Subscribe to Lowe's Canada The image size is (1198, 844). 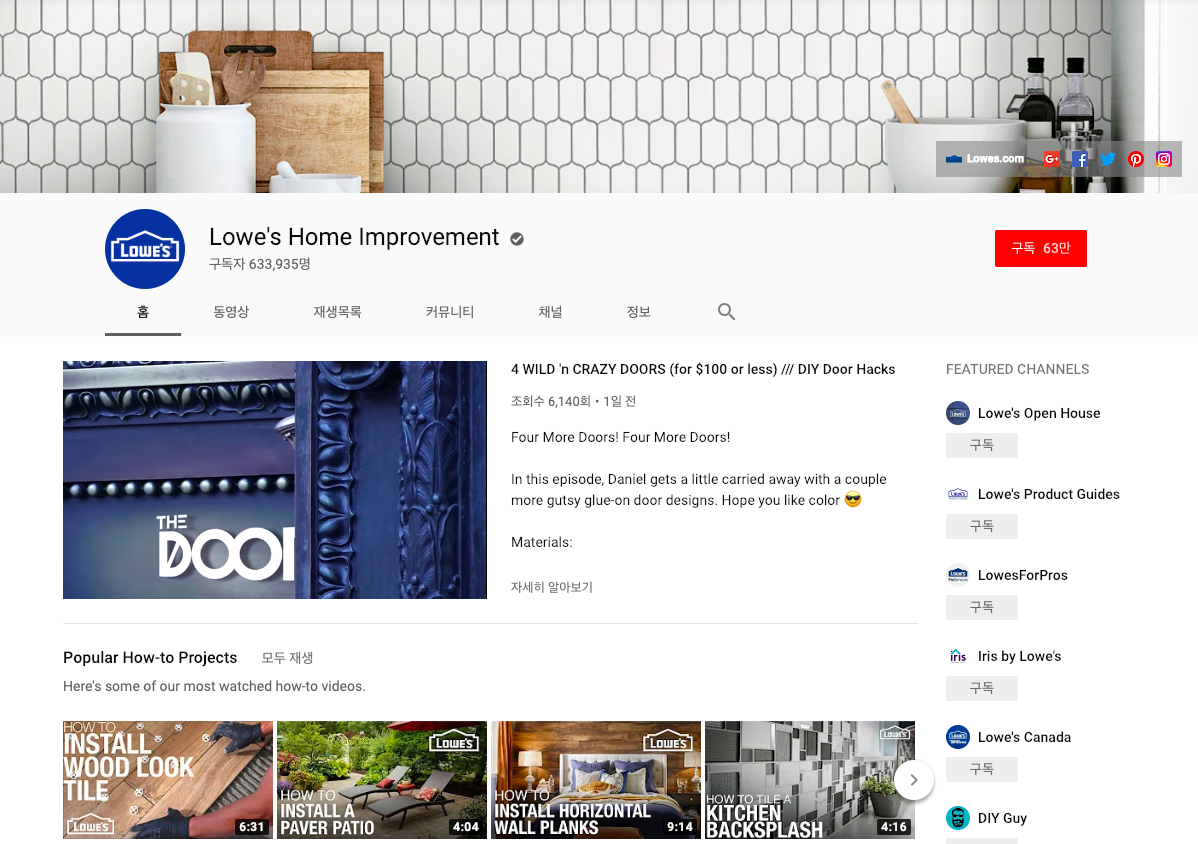pos(982,769)
